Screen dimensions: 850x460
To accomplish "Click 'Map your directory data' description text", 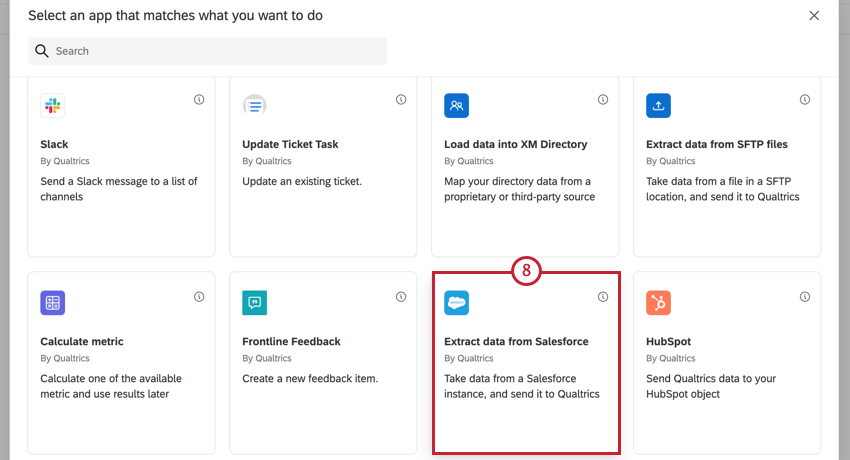I will pos(519,189).
